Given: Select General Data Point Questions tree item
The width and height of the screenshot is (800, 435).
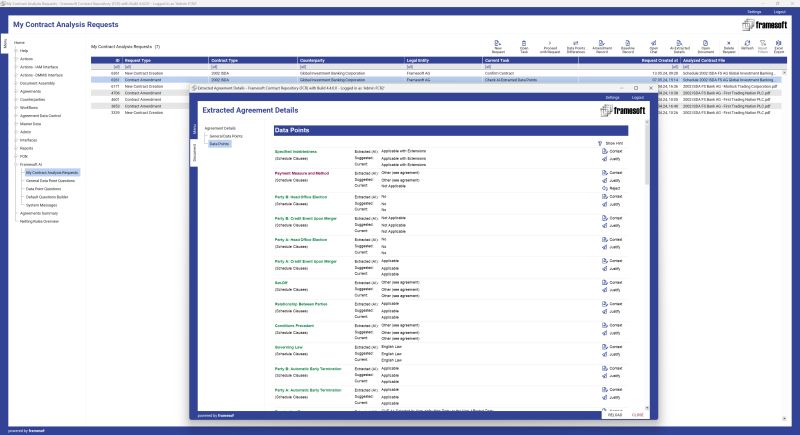Looking at the screenshot, I should [x=50, y=181].
